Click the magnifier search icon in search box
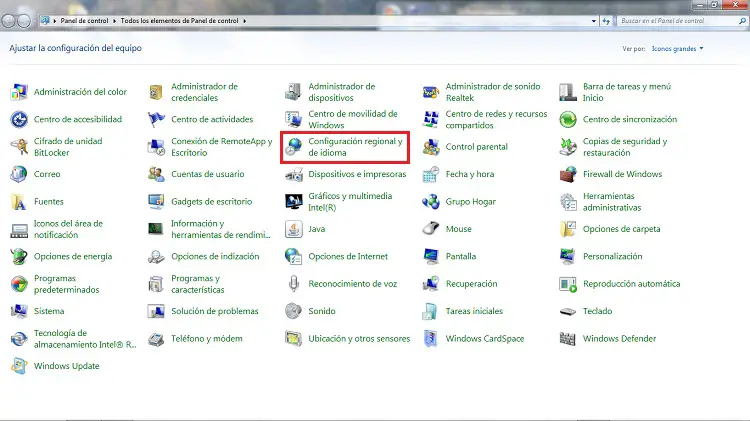 click(742, 21)
